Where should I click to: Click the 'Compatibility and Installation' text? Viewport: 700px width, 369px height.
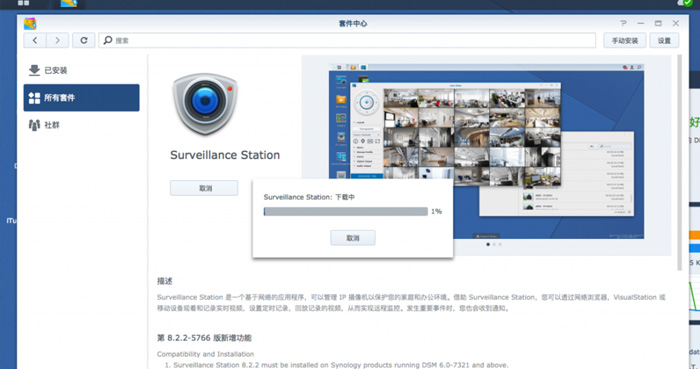point(205,354)
